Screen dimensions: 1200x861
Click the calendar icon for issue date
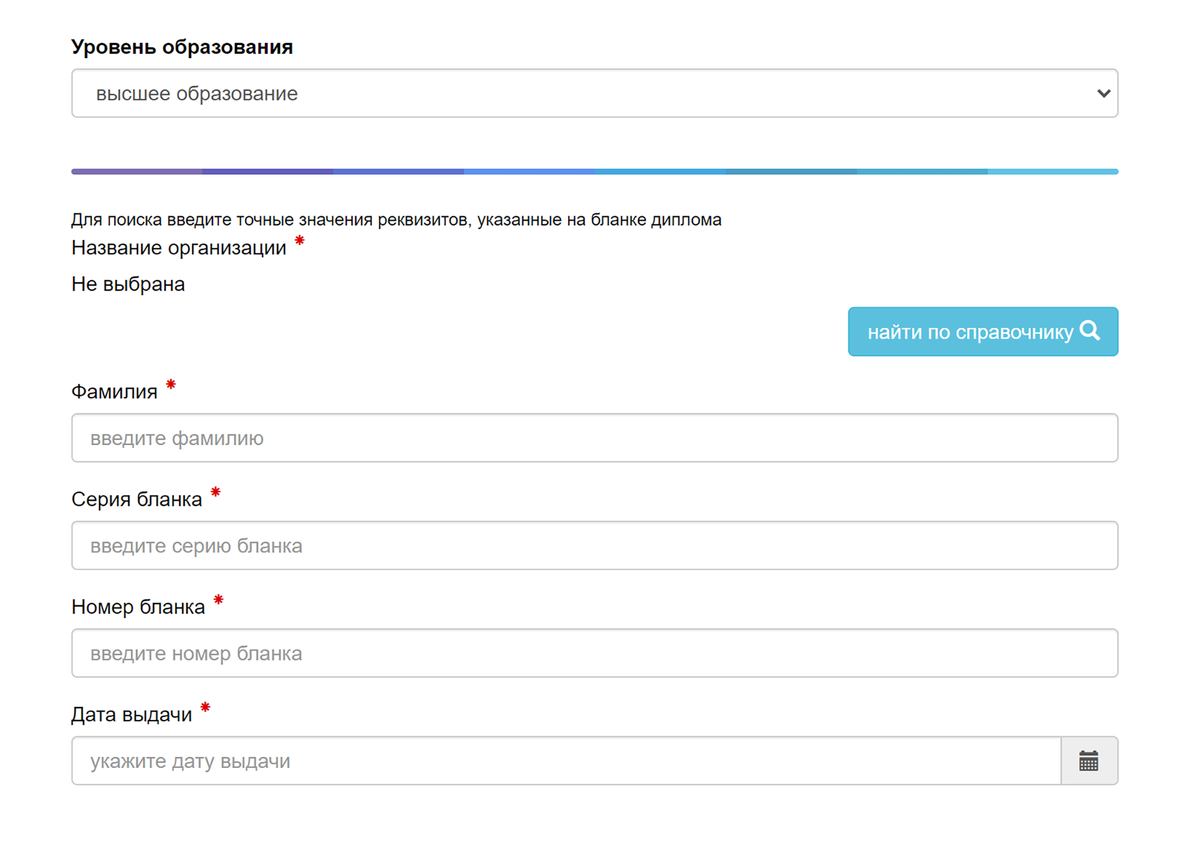pos(1089,761)
